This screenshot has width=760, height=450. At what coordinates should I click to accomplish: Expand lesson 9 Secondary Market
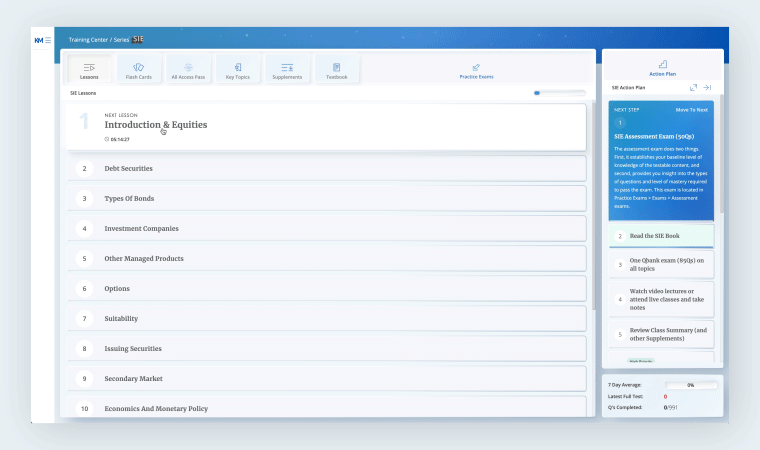(x=133, y=379)
